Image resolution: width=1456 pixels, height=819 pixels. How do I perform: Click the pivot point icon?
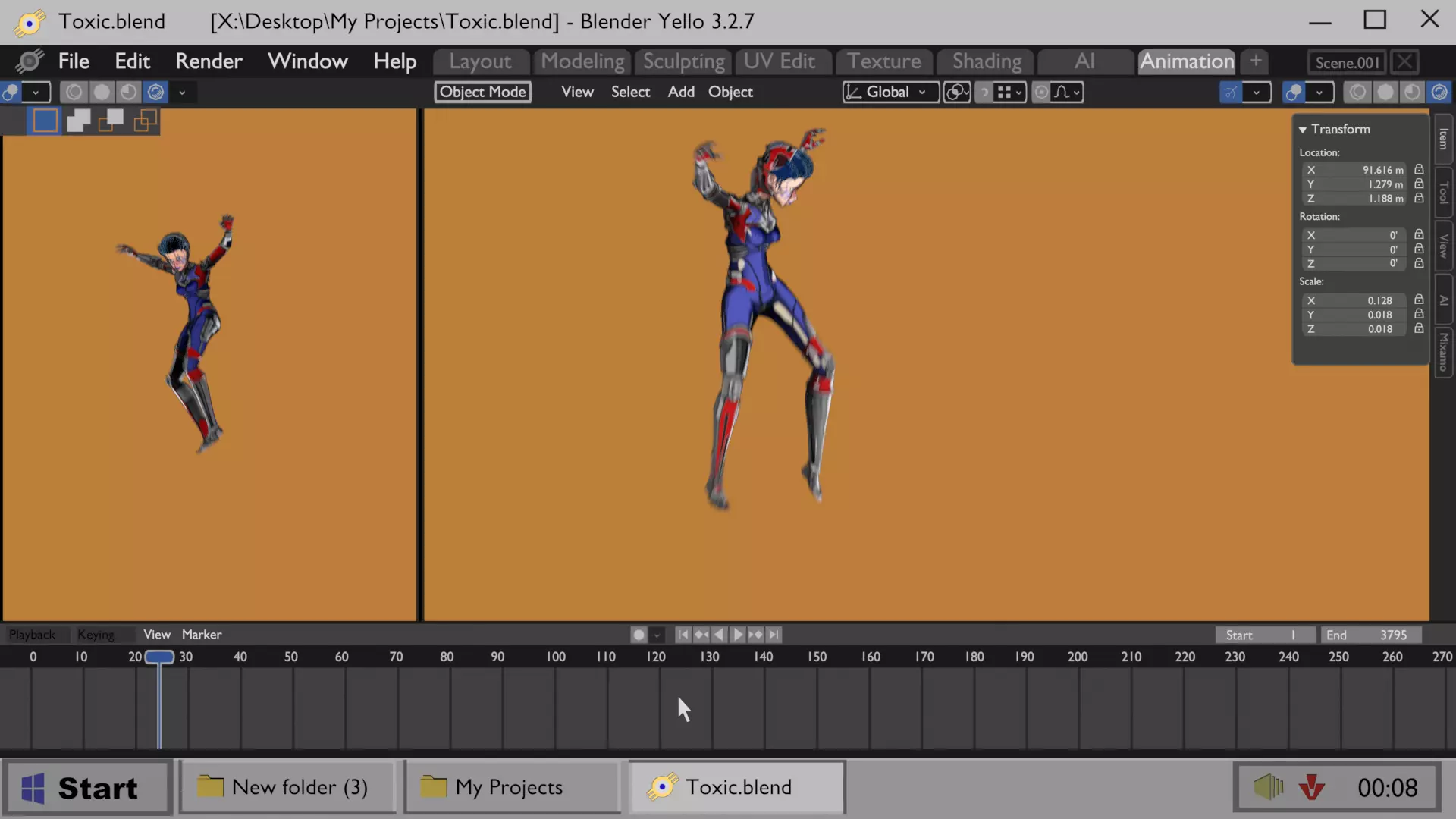pos(956,93)
